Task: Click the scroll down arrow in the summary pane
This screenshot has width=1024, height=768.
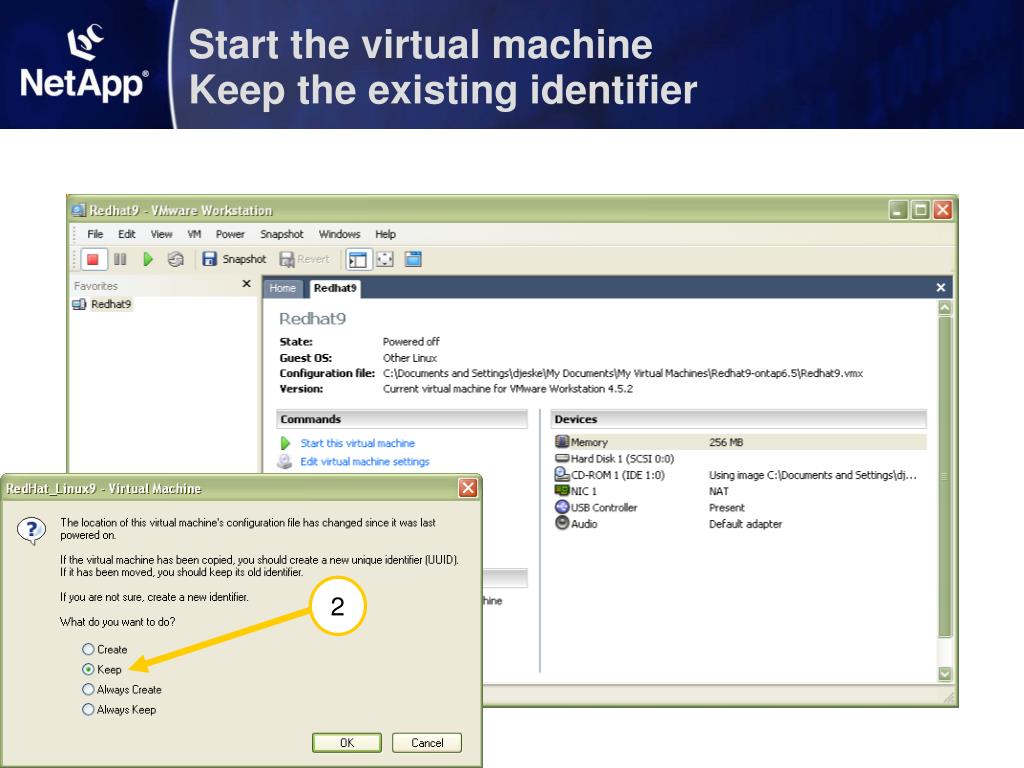Action: (x=945, y=673)
